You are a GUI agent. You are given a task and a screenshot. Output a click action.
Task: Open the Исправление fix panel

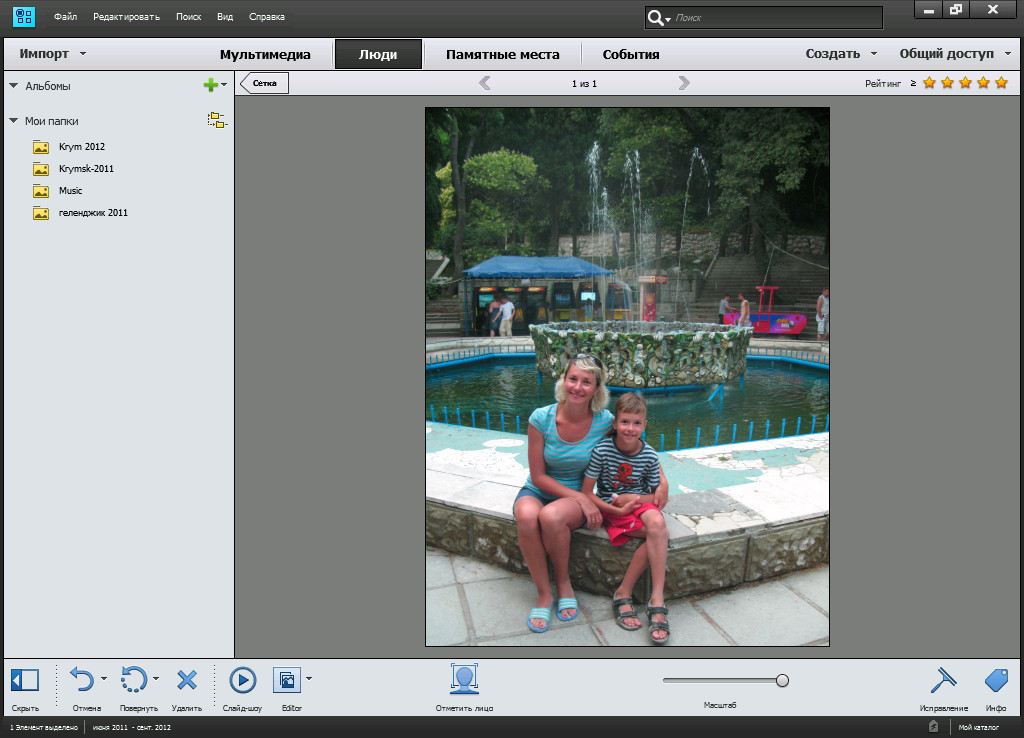coord(943,681)
